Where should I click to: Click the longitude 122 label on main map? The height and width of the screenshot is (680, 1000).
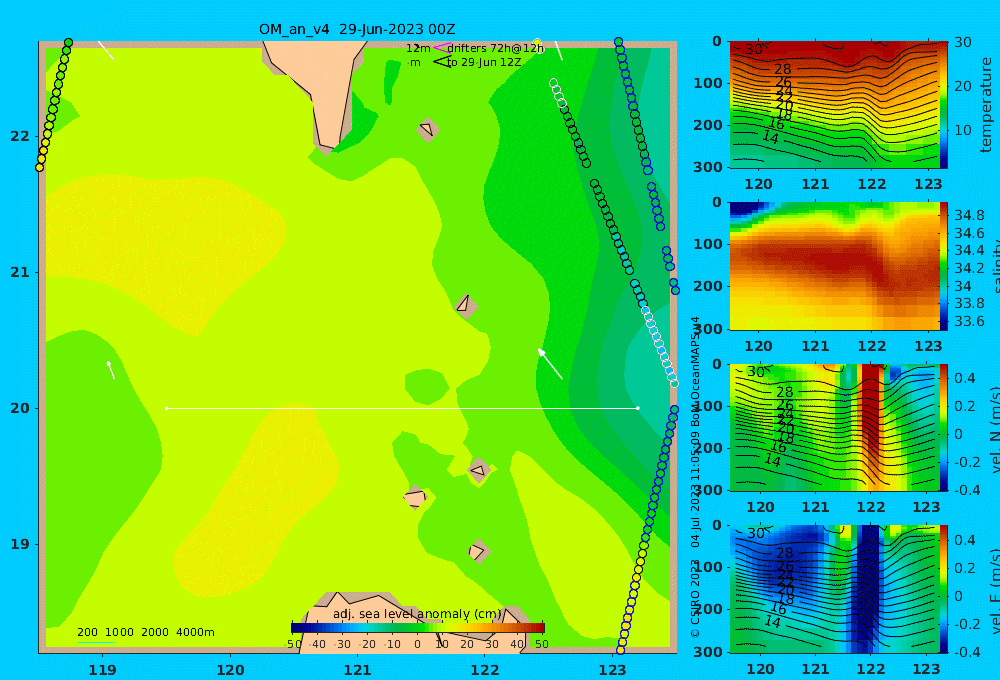485,670
